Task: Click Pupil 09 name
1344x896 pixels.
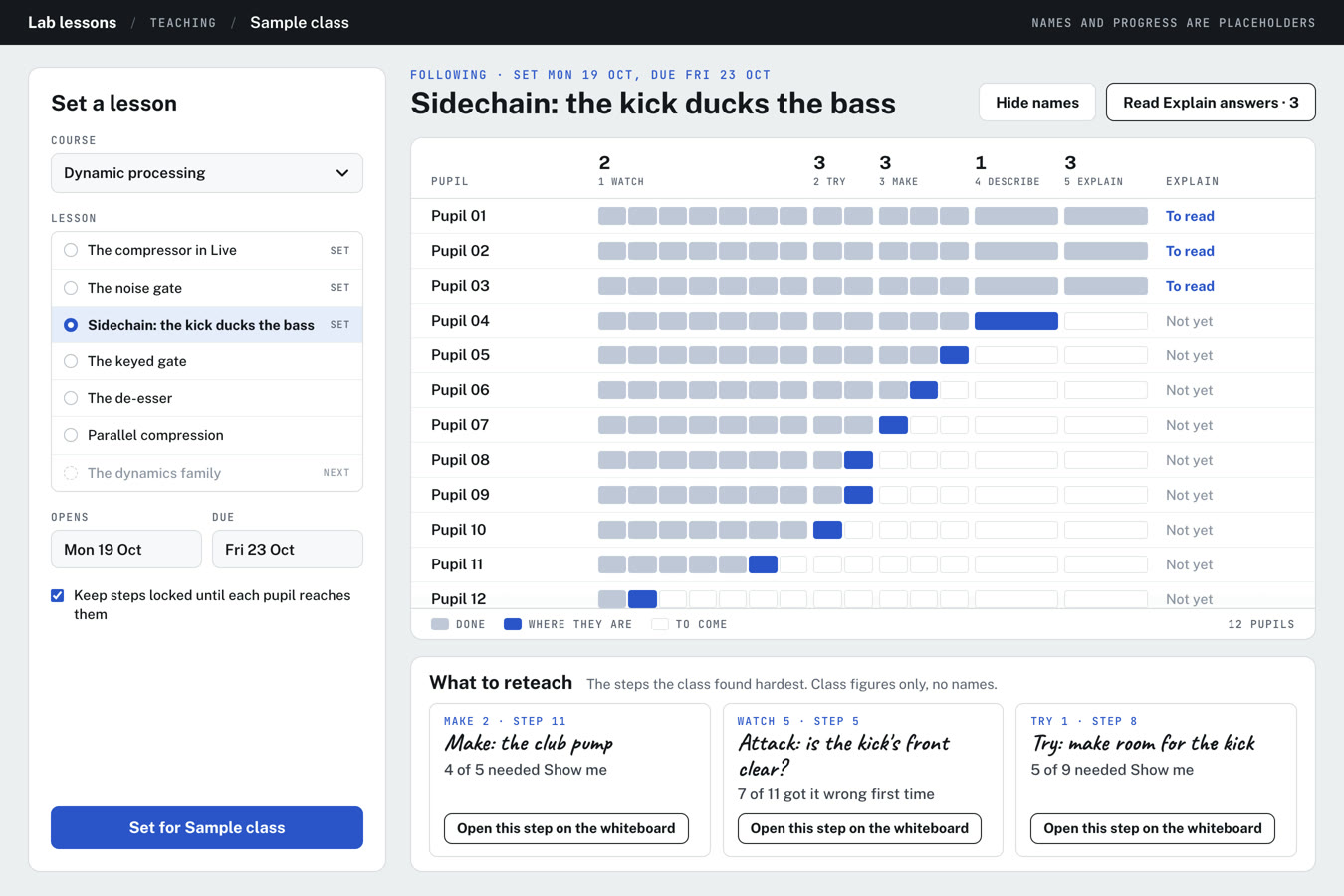Action: (x=460, y=495)
